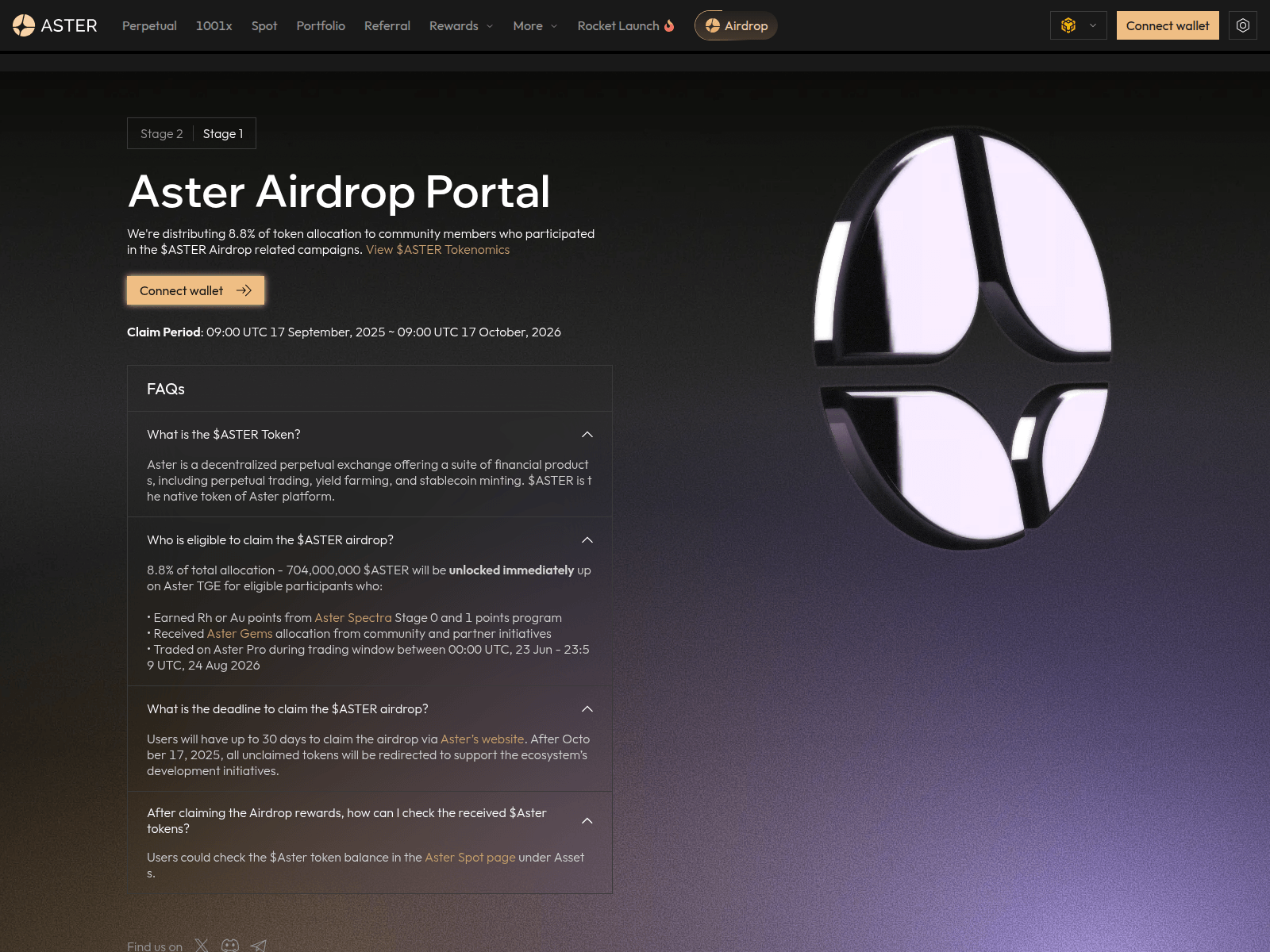Click the main Connect wallet button
The image size is (1270, 952).
pos(195,290)
